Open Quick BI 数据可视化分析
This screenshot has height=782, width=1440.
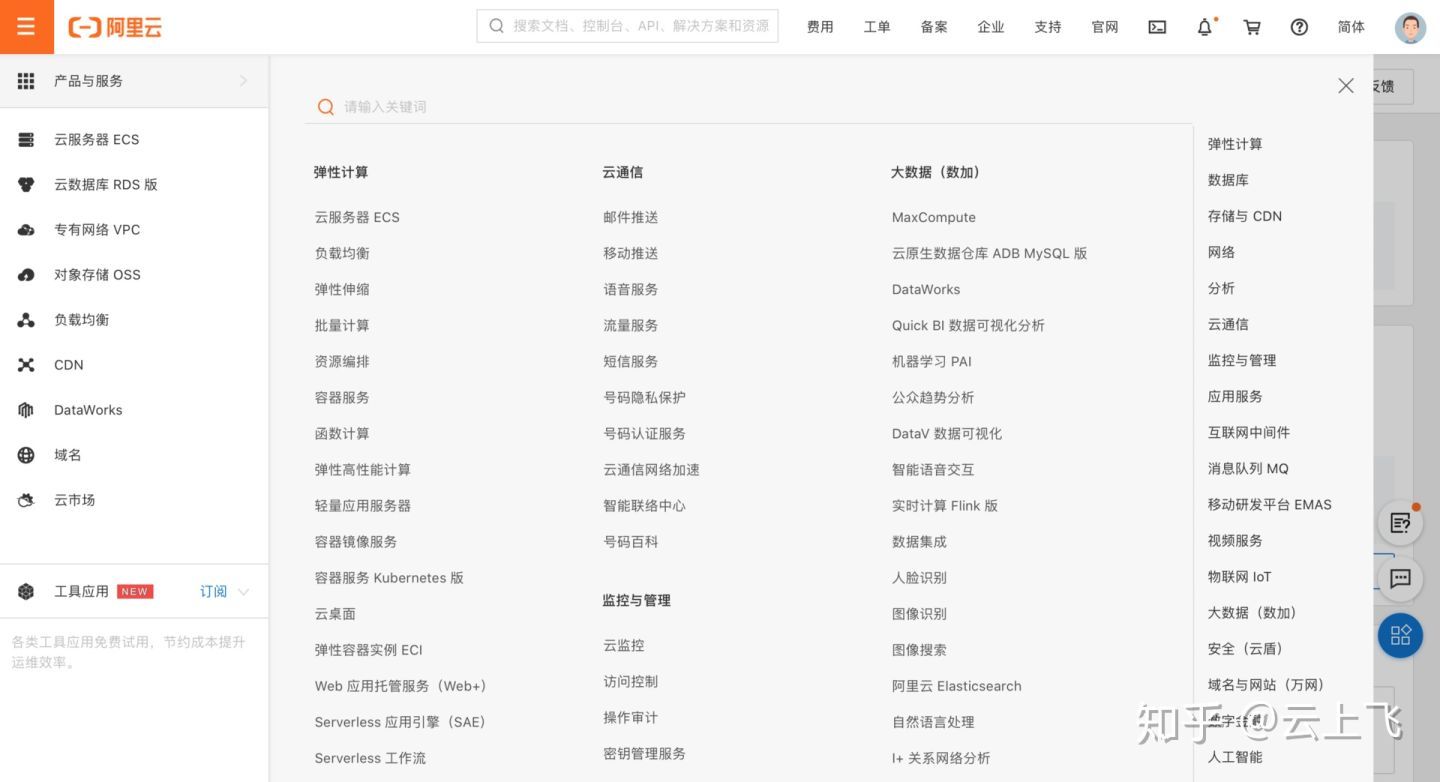click(x=968, y=325)
